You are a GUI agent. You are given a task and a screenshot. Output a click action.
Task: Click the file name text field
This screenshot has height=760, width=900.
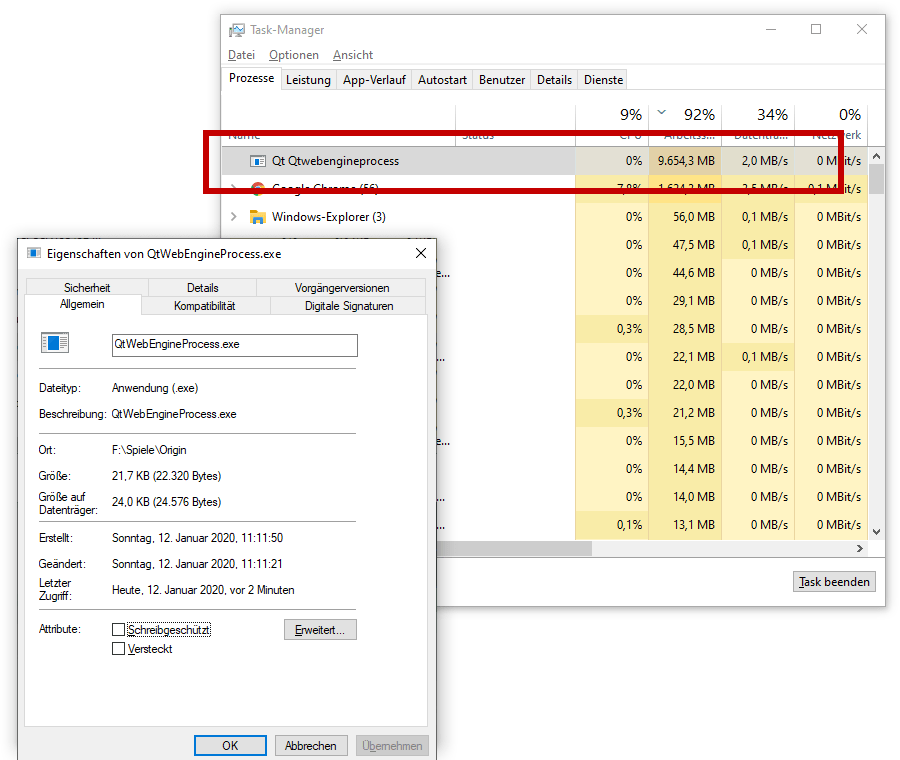click(234, 344)
